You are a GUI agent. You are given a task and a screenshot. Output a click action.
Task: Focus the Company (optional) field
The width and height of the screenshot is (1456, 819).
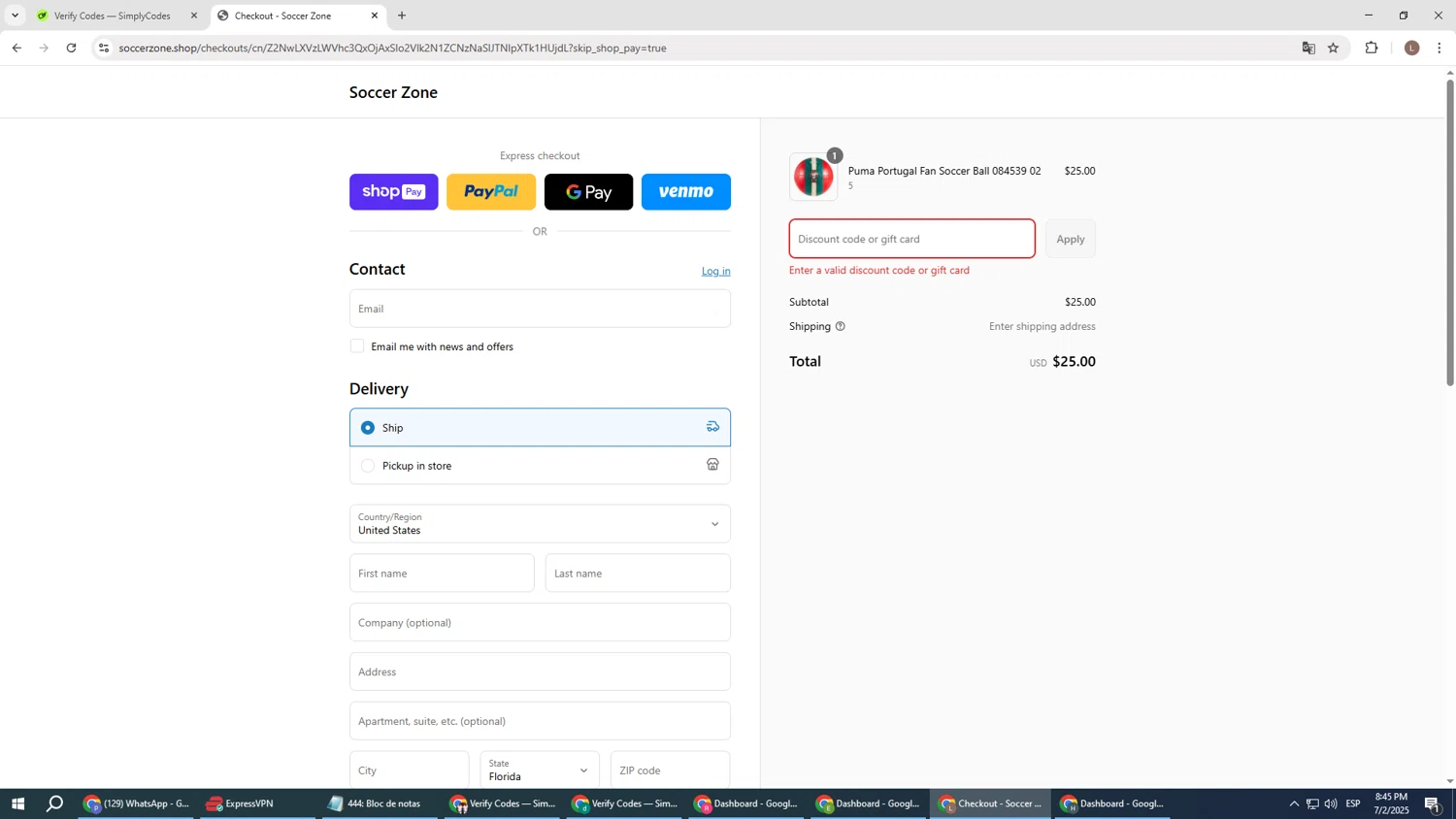[540, 623]
